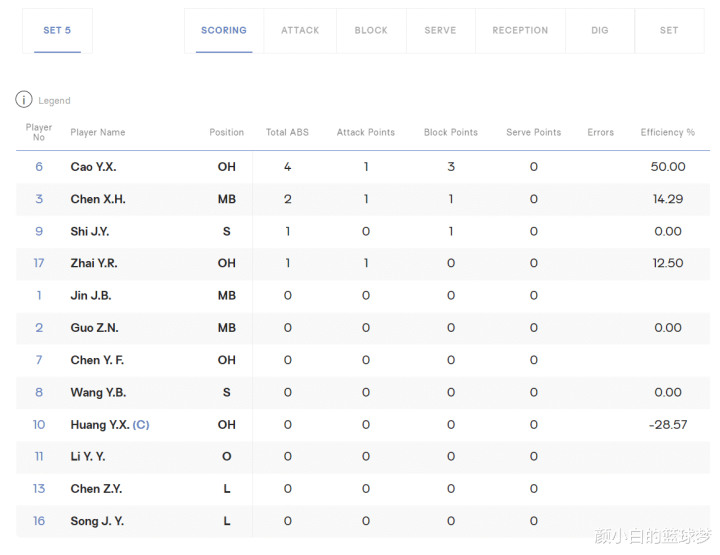Click player number 16 link
720x555 pixels.
pos(39,521)
